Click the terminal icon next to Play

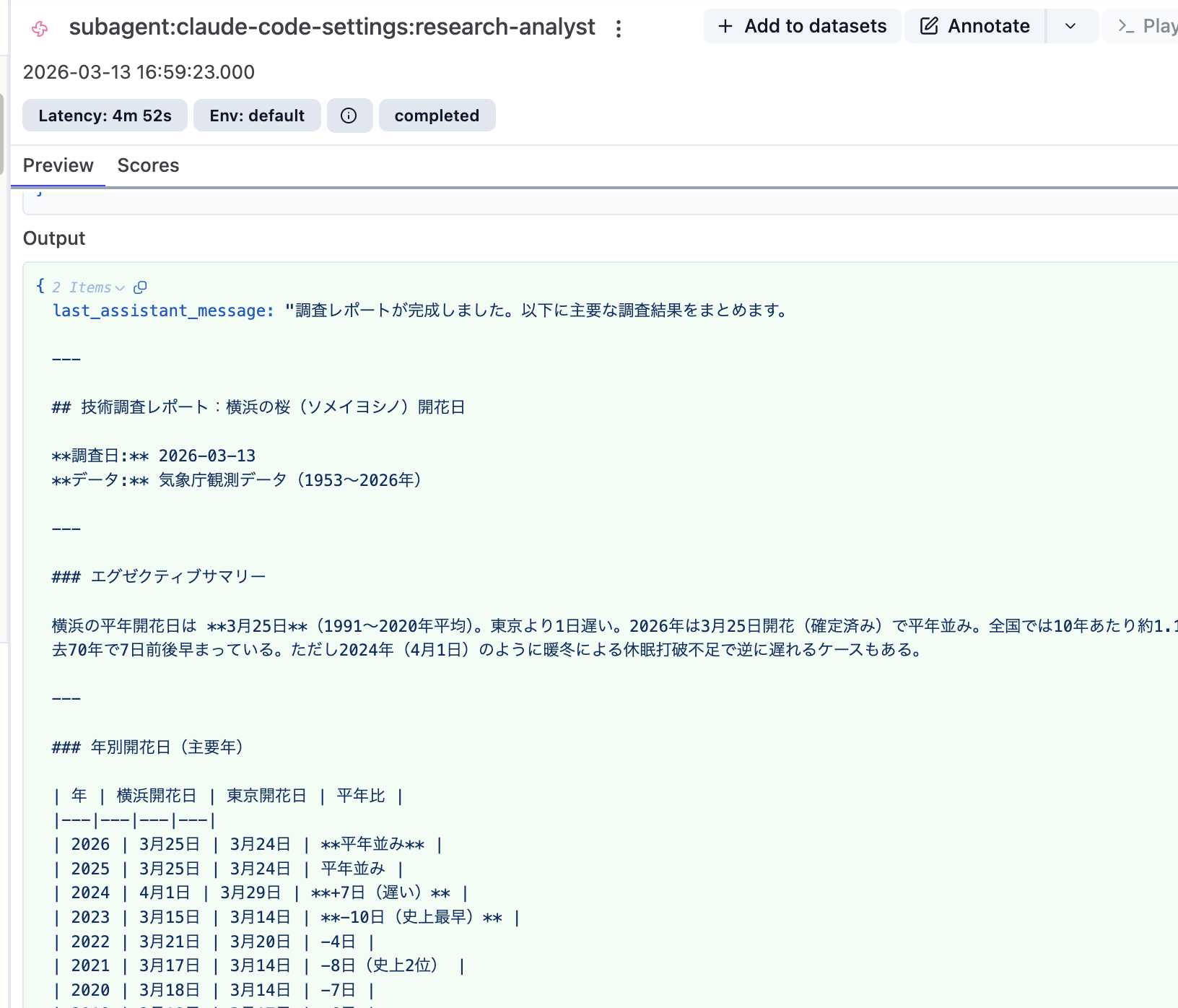(x=1125, y=25)
